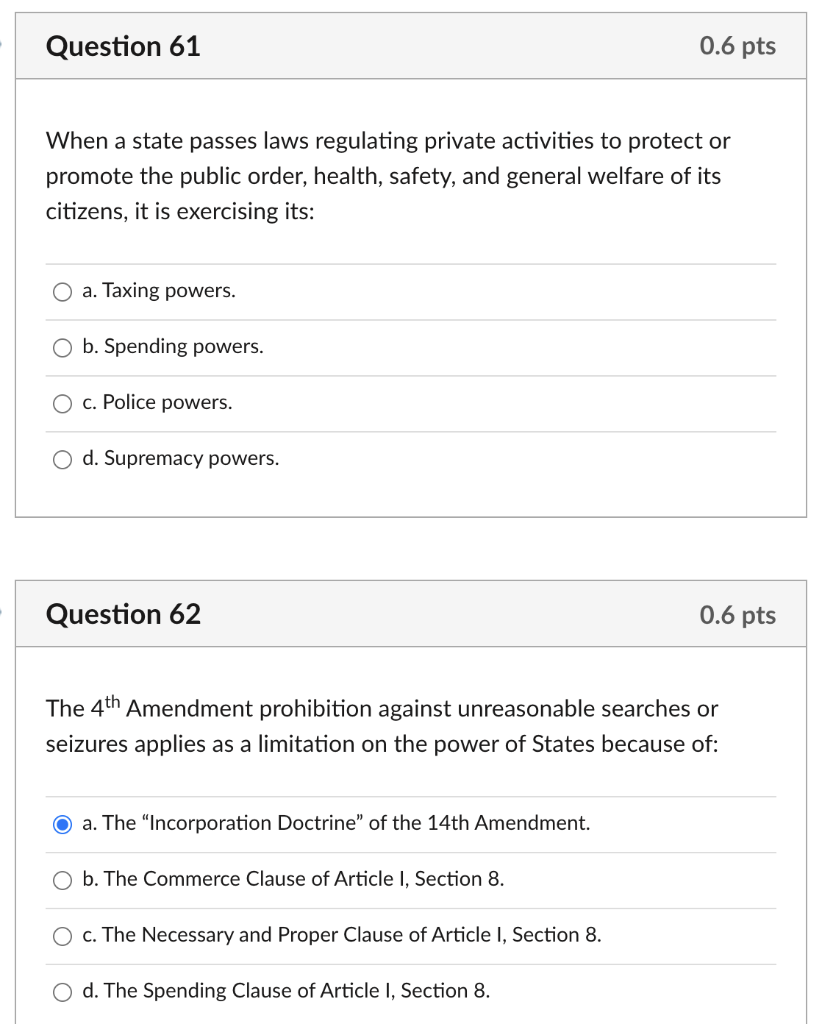Select answer a Taxing powers for Question 61
The width and height of the screenshot is (822, 1024).
tap(62, 291)
